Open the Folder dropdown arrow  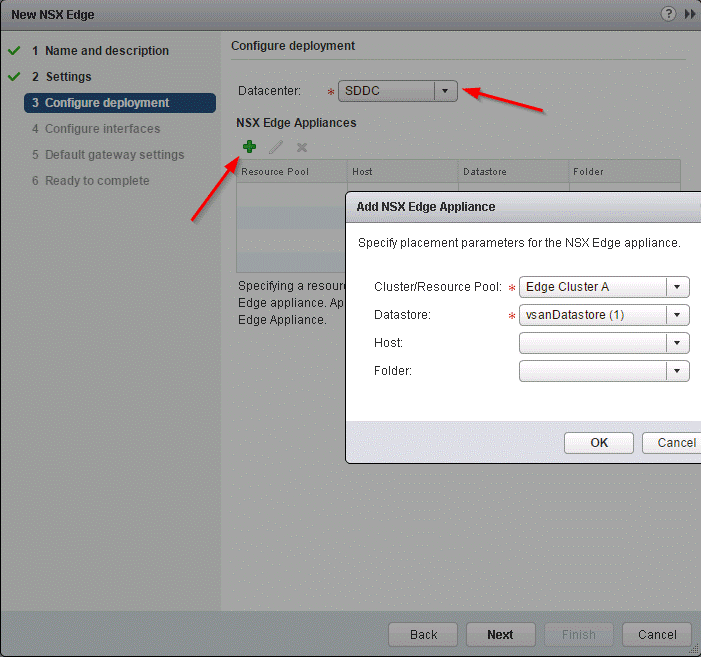tap(679, 371)
